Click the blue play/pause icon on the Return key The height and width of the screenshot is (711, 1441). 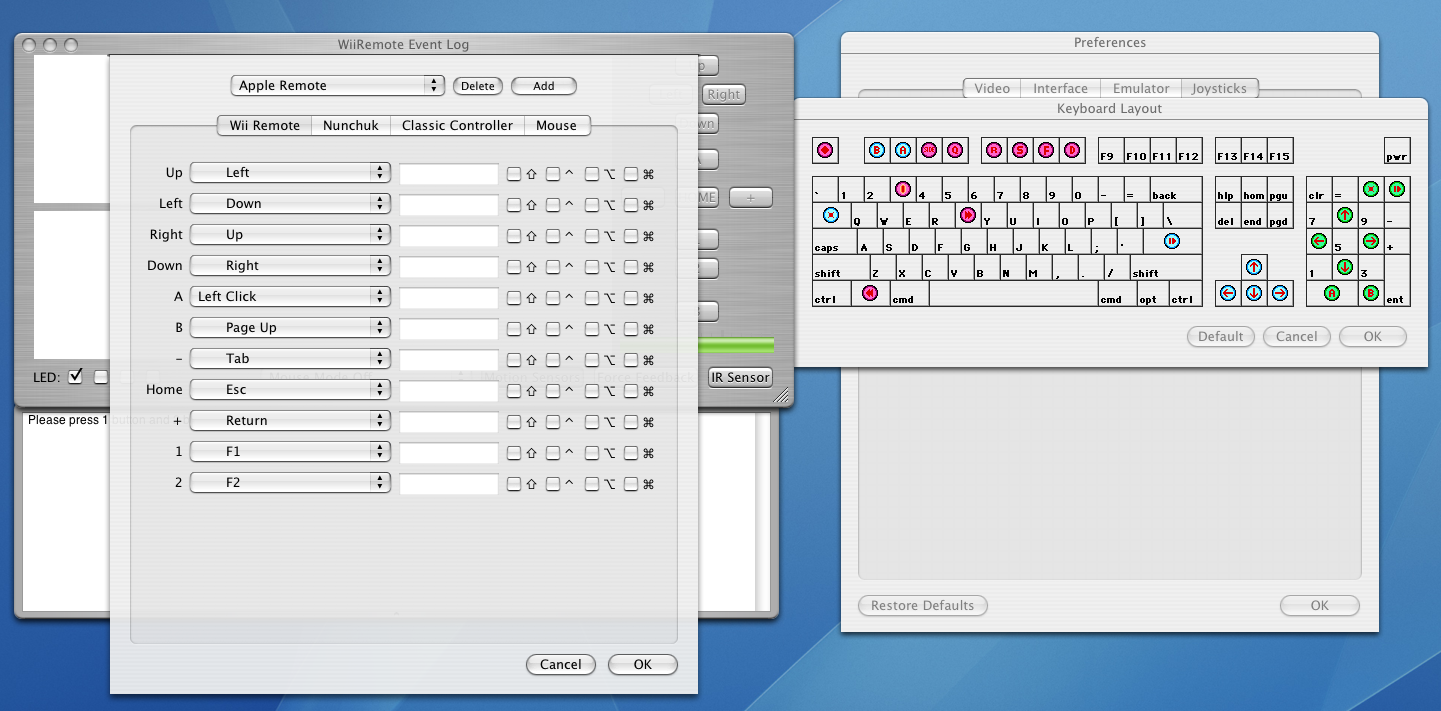1172,240
